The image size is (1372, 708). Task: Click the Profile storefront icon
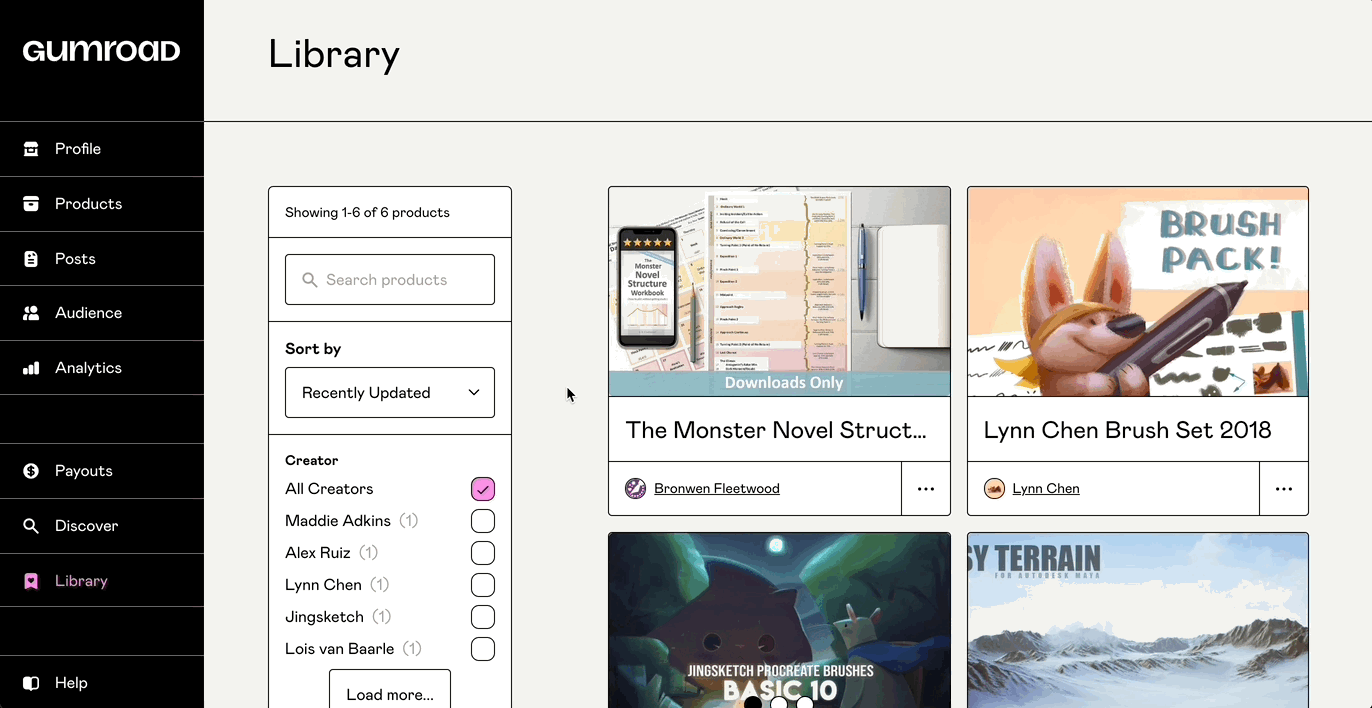tap(31, 149)
